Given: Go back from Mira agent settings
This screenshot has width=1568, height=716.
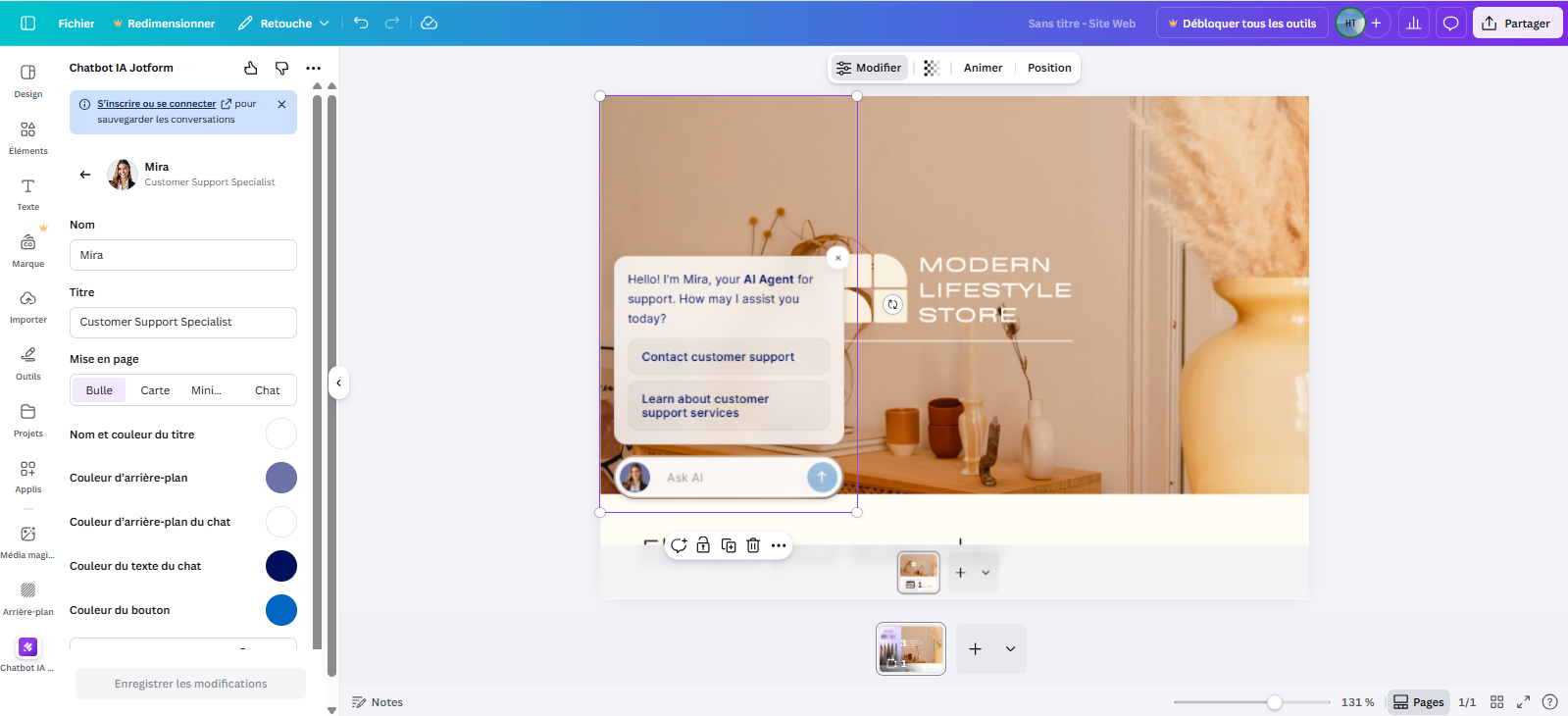Looking at the screenshot, I should (85, 175).
